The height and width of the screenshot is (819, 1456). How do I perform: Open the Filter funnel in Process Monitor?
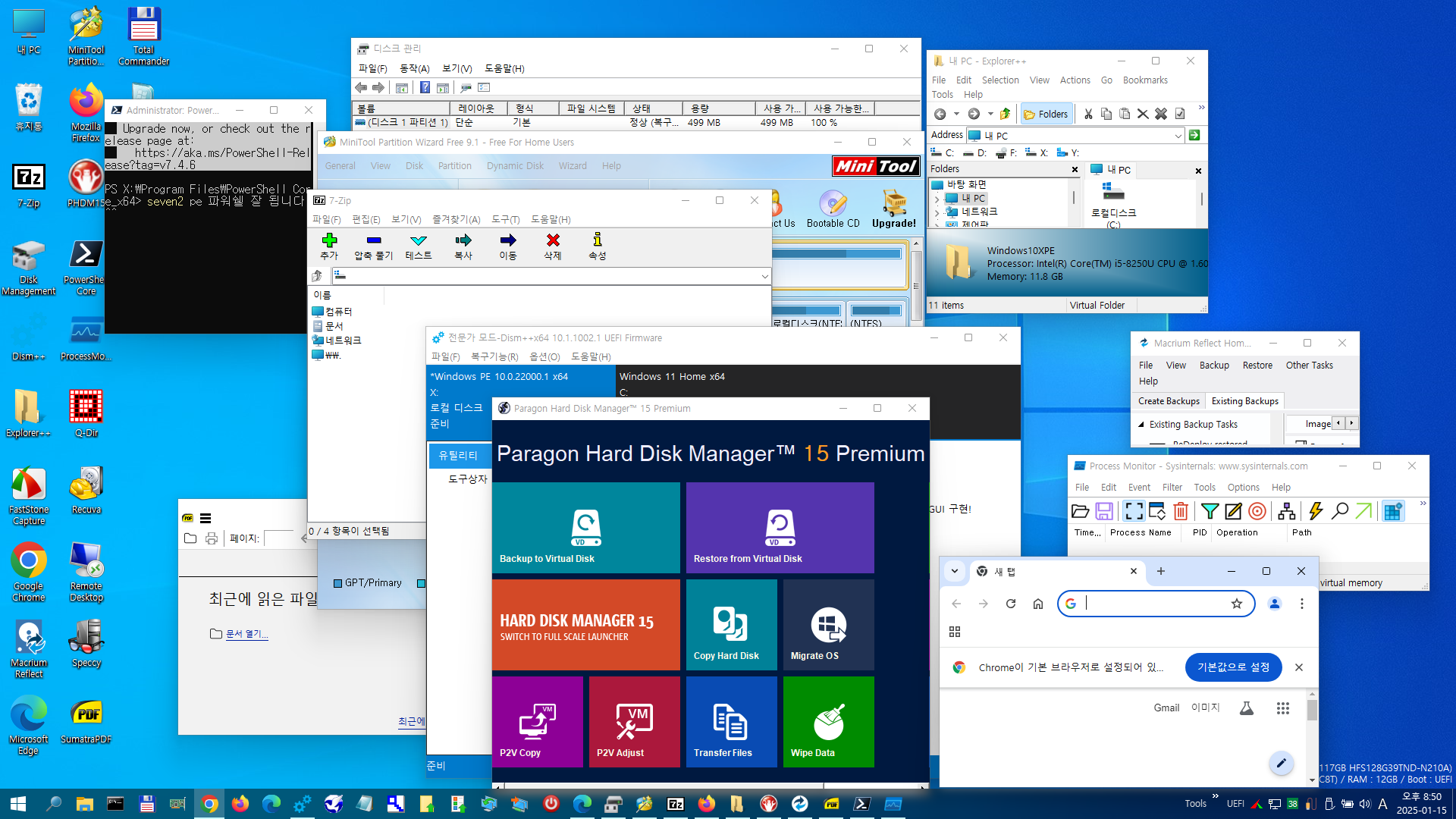tap(1210, 511)
